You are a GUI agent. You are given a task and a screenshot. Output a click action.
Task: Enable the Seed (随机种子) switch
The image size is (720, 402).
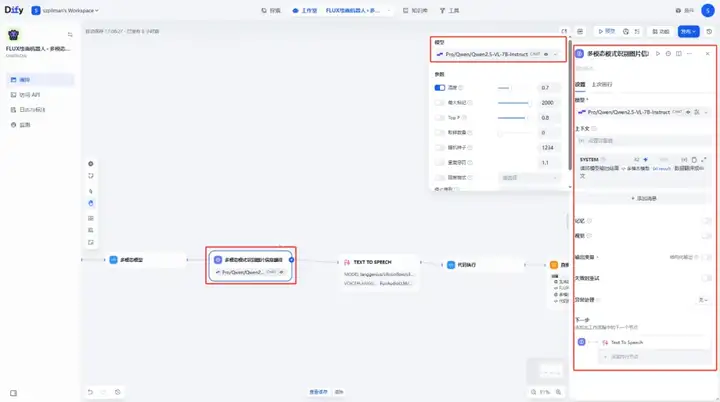point(440,147)
